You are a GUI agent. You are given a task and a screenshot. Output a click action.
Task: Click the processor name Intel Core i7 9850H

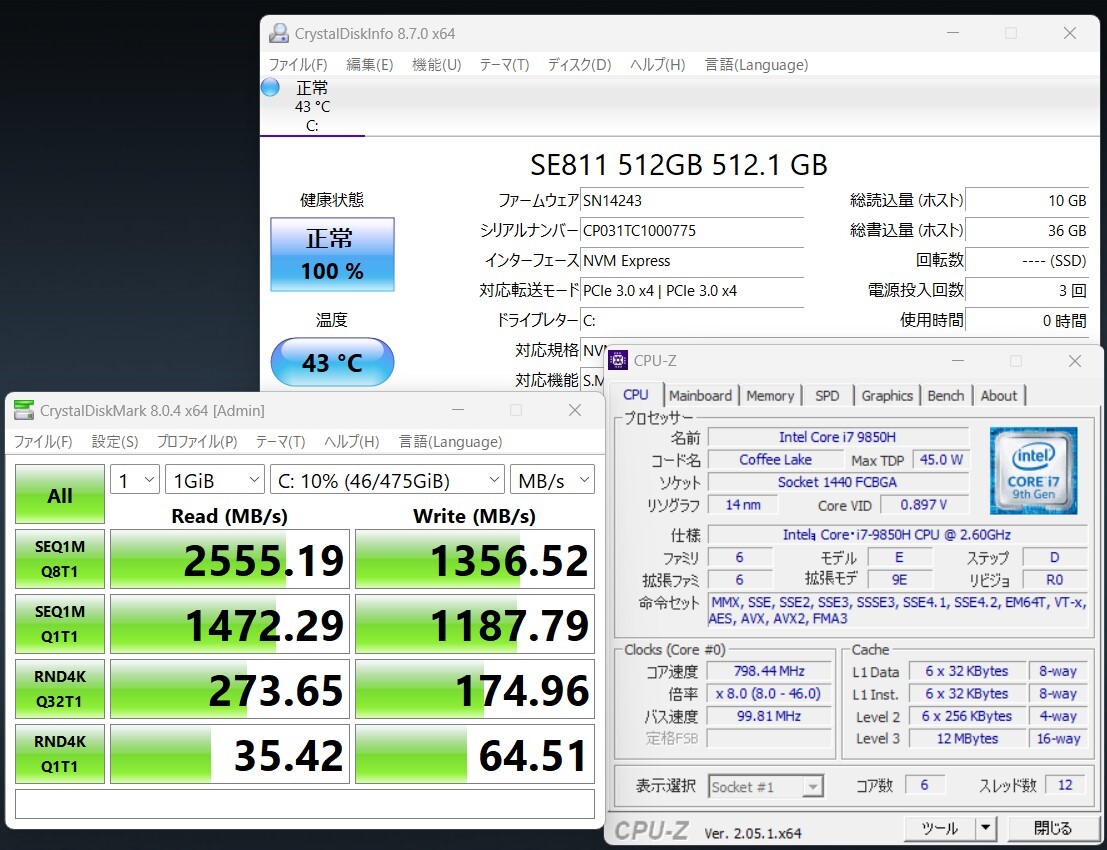click(x=838, y=437)
